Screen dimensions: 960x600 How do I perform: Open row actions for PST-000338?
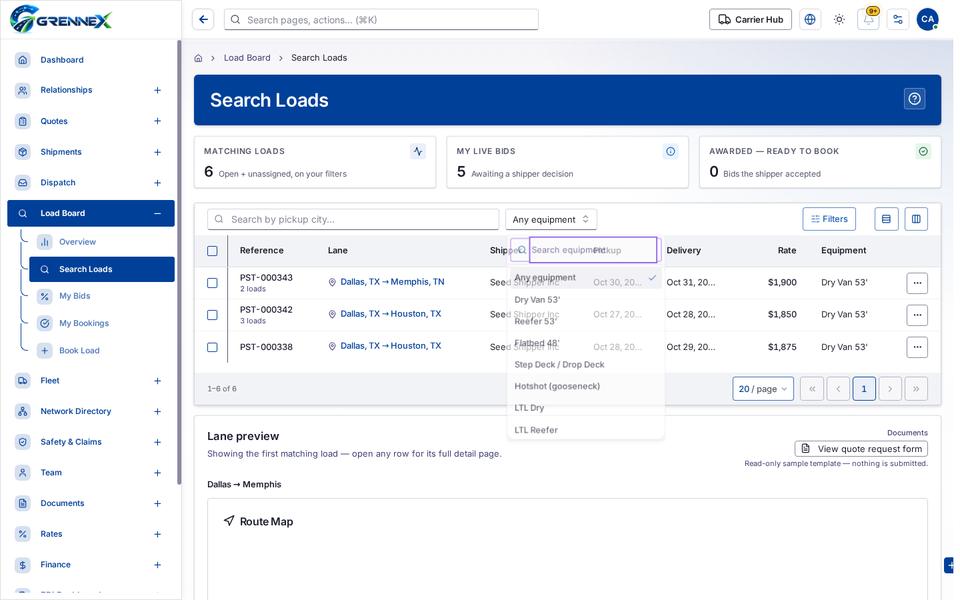click(917, 347)
